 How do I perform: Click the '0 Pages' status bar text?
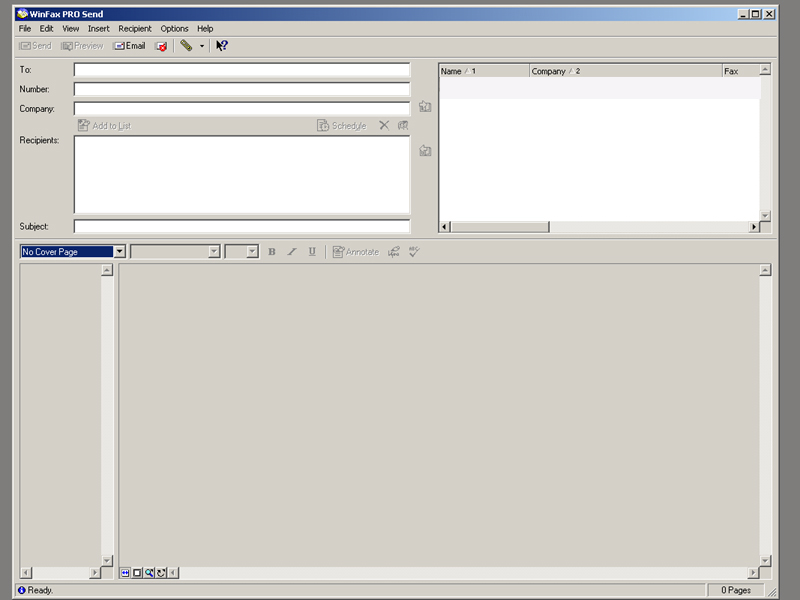tap(736, 590)
